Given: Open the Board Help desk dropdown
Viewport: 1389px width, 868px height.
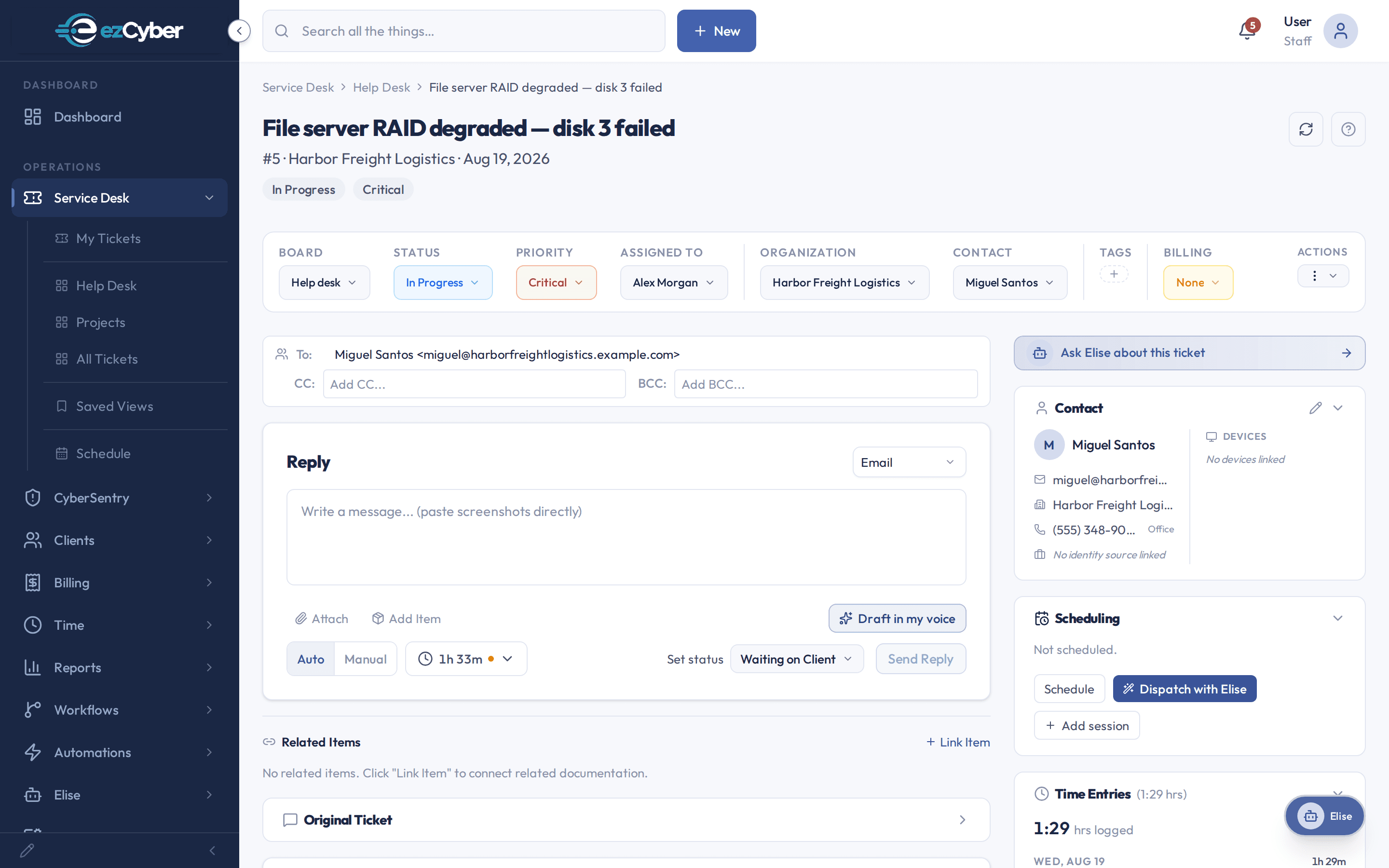Looking at the screenshot, I should click(x=324, y=283).
